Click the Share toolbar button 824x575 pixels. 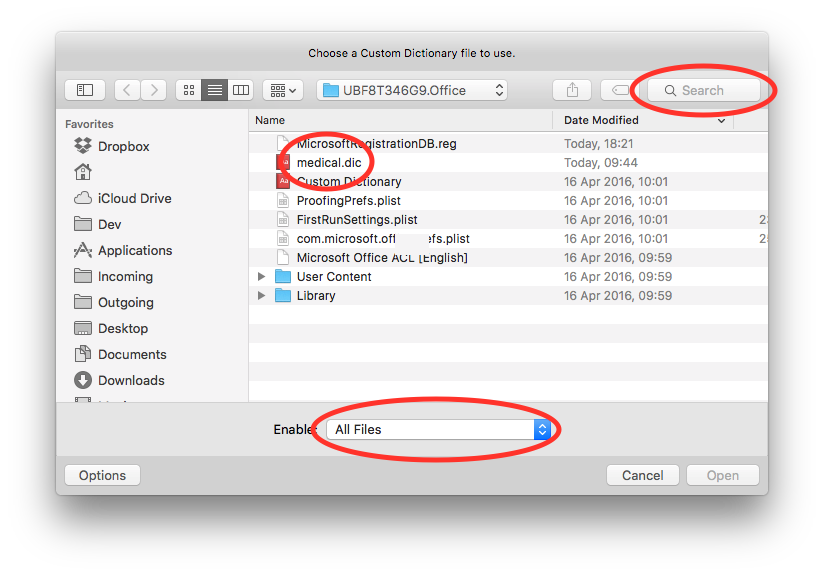[572, 90]
